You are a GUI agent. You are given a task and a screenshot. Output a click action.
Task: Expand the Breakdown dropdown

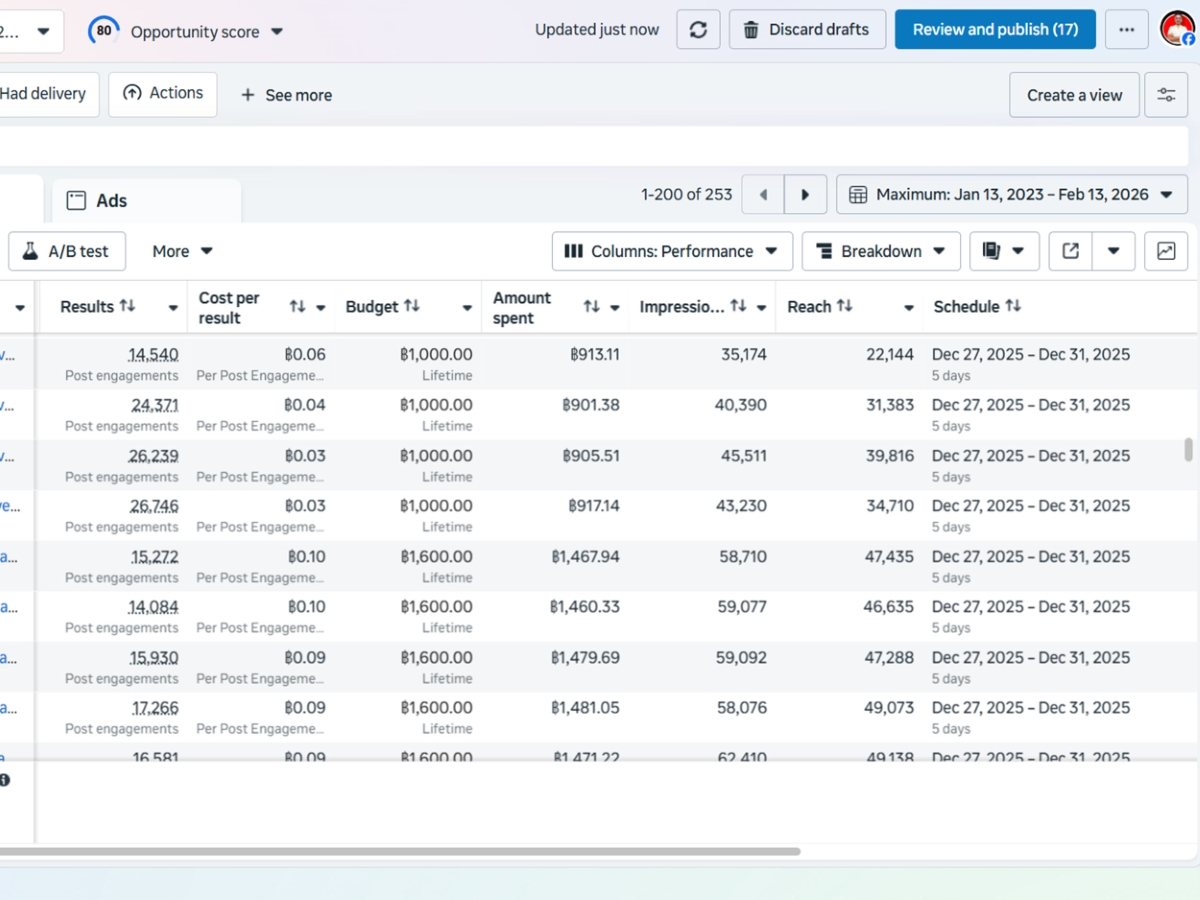[881, 251]
